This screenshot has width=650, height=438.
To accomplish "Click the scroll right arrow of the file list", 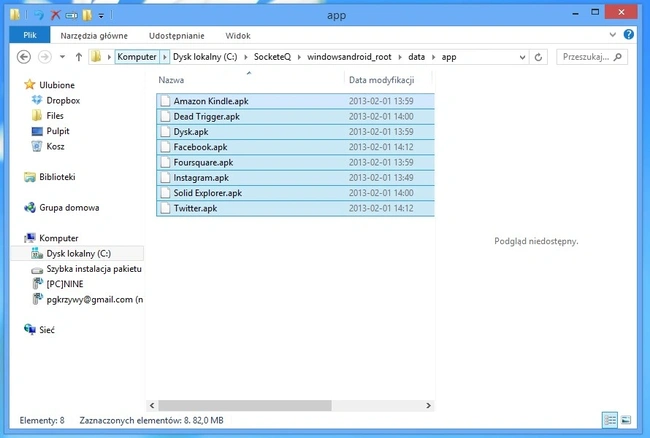I will point(428,405).
